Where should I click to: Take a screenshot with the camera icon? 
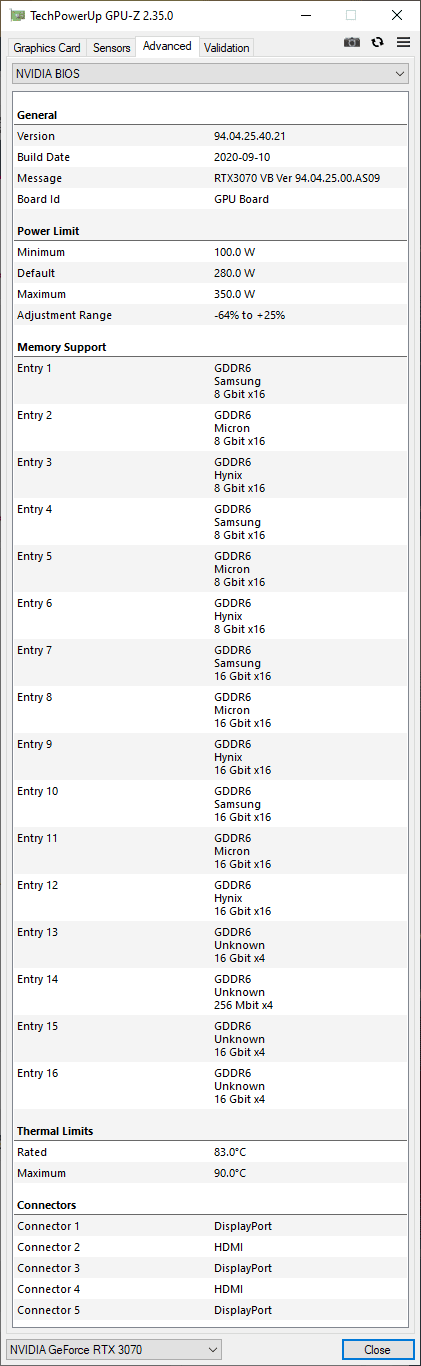pyautogui.click(x=351, y=42)
